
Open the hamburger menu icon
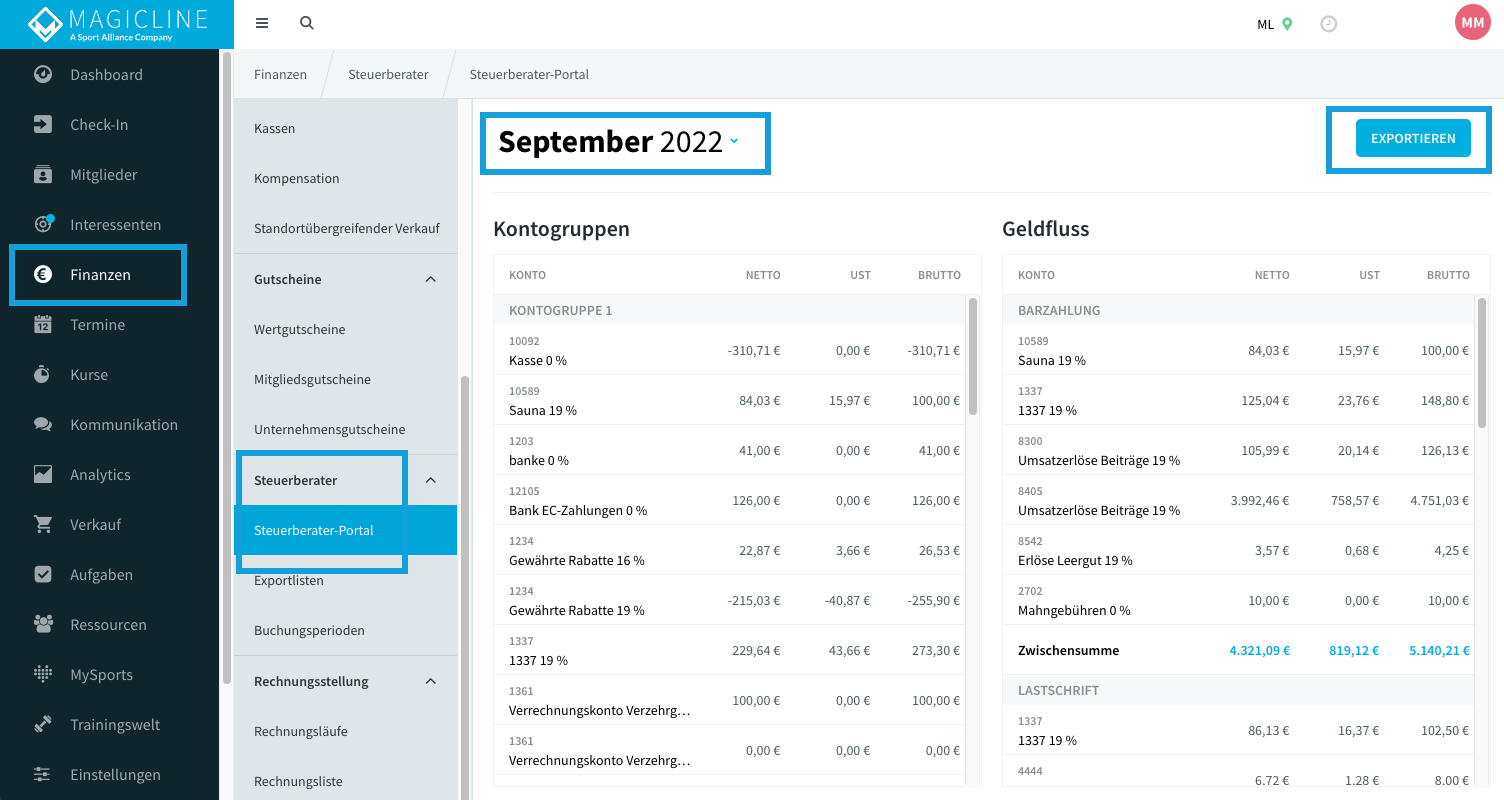click(262, 23)
